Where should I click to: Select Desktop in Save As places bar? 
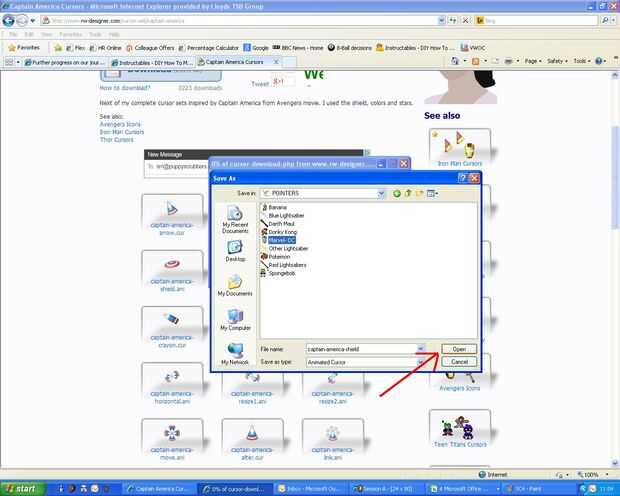coord(235,251)
